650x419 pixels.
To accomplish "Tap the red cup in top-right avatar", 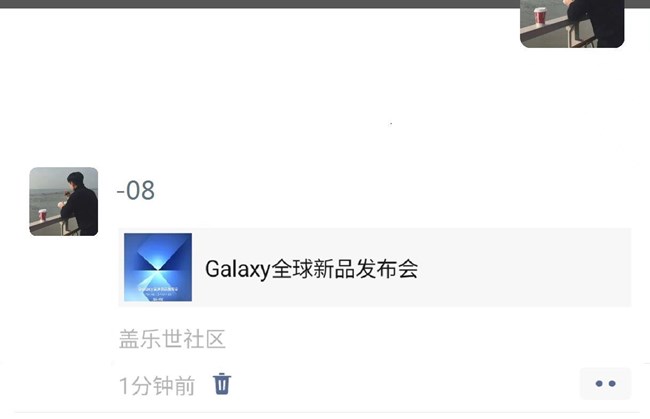I will tap(540, 16).
